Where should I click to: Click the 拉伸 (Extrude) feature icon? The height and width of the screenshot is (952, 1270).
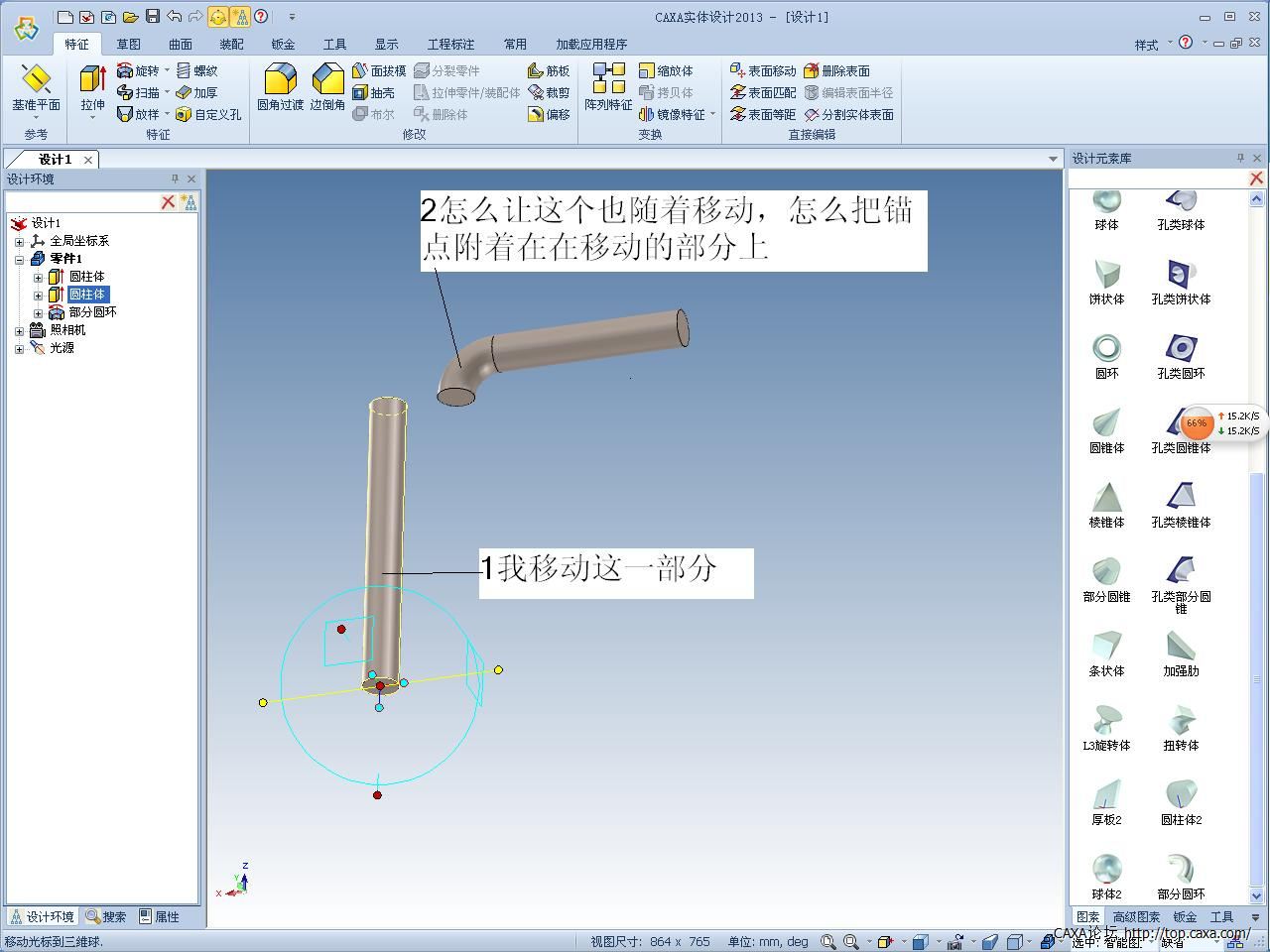point(92,87)
